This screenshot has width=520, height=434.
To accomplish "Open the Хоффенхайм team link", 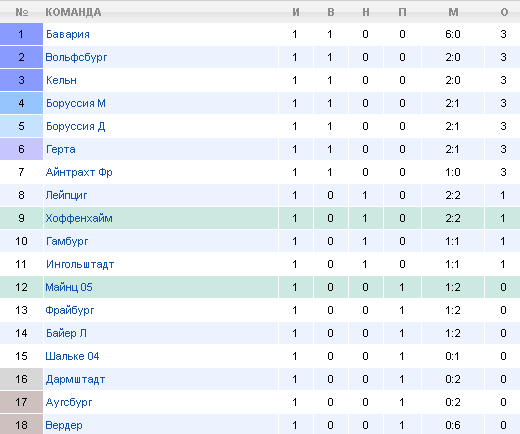I will point(79,218).
